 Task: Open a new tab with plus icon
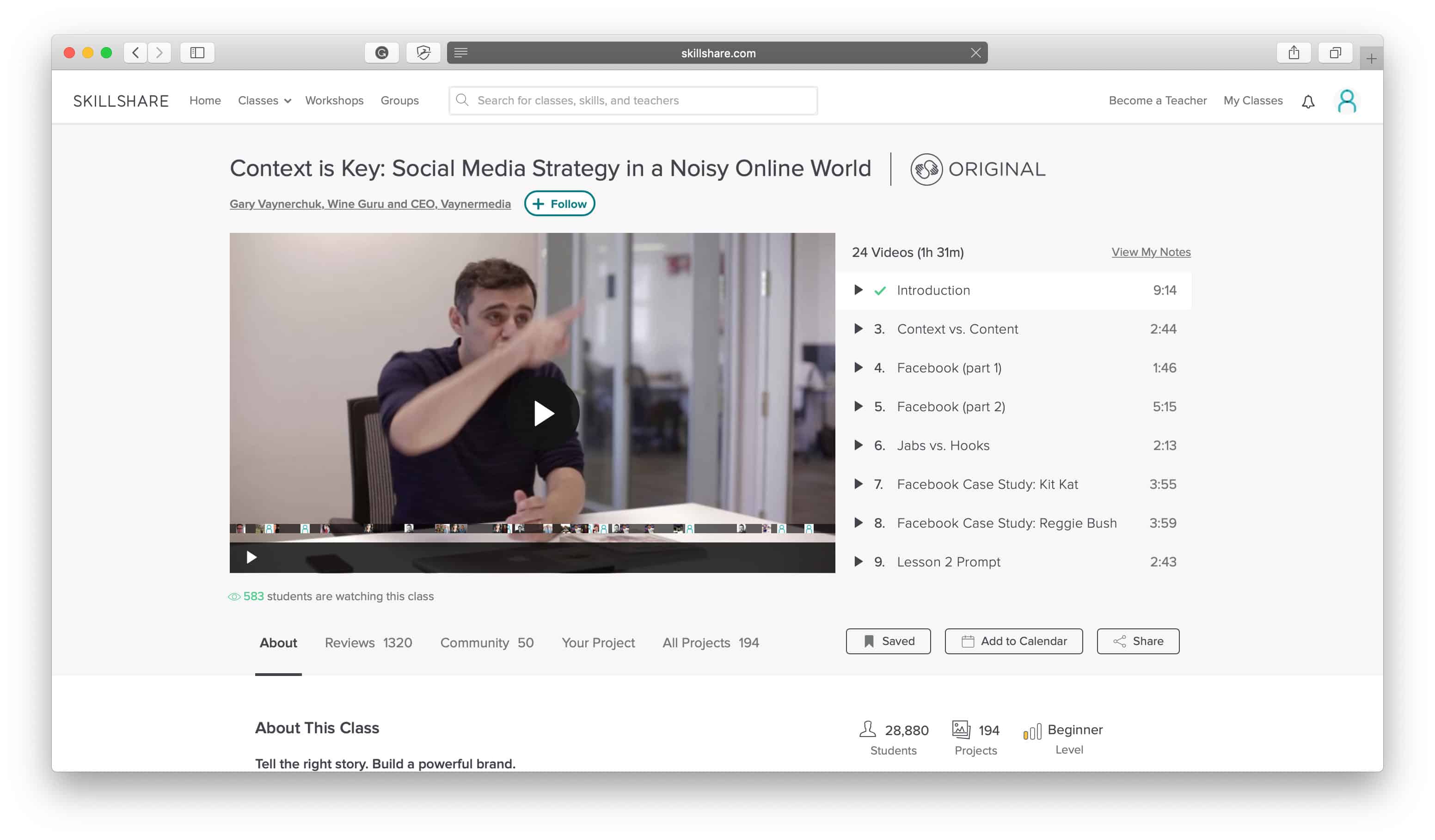[x=1371, y=59]
